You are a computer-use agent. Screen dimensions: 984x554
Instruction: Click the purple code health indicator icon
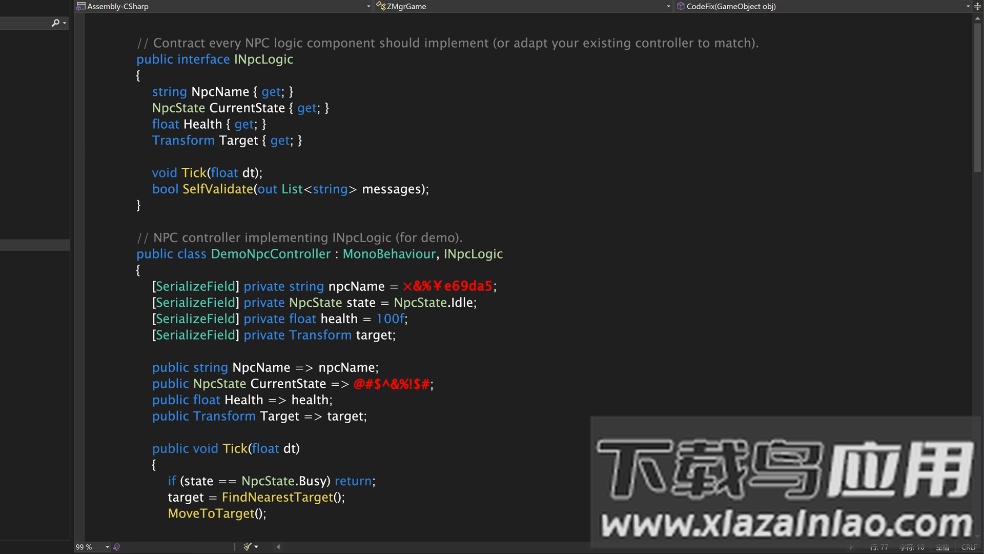(117, 547)
